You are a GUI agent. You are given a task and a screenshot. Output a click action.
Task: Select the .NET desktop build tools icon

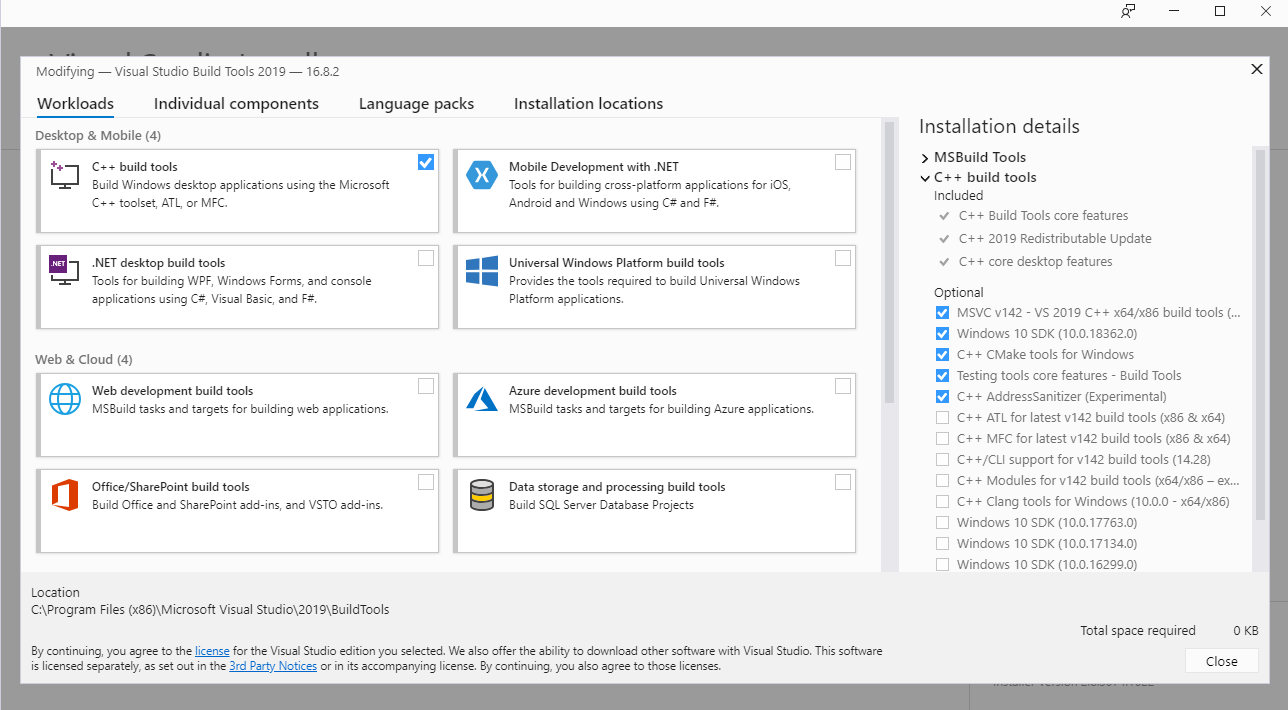(x=64, y=270)
